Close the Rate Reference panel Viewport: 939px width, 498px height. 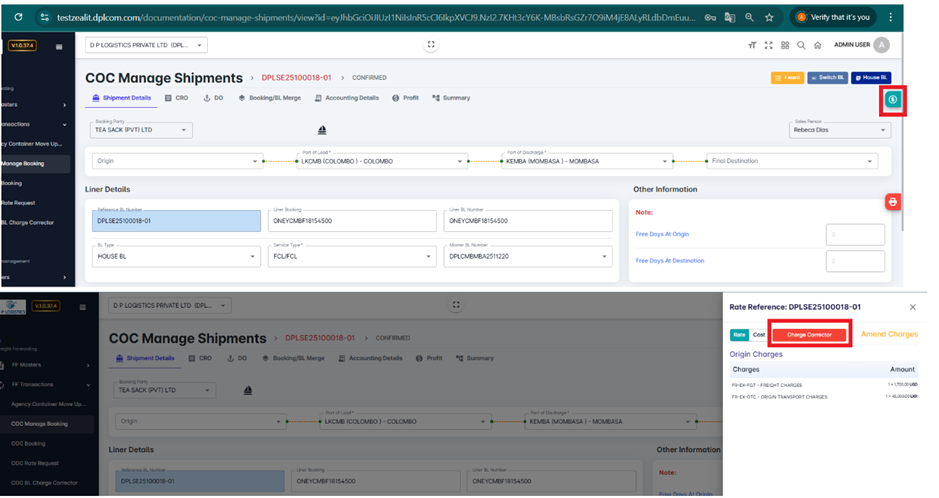[912, 307]
